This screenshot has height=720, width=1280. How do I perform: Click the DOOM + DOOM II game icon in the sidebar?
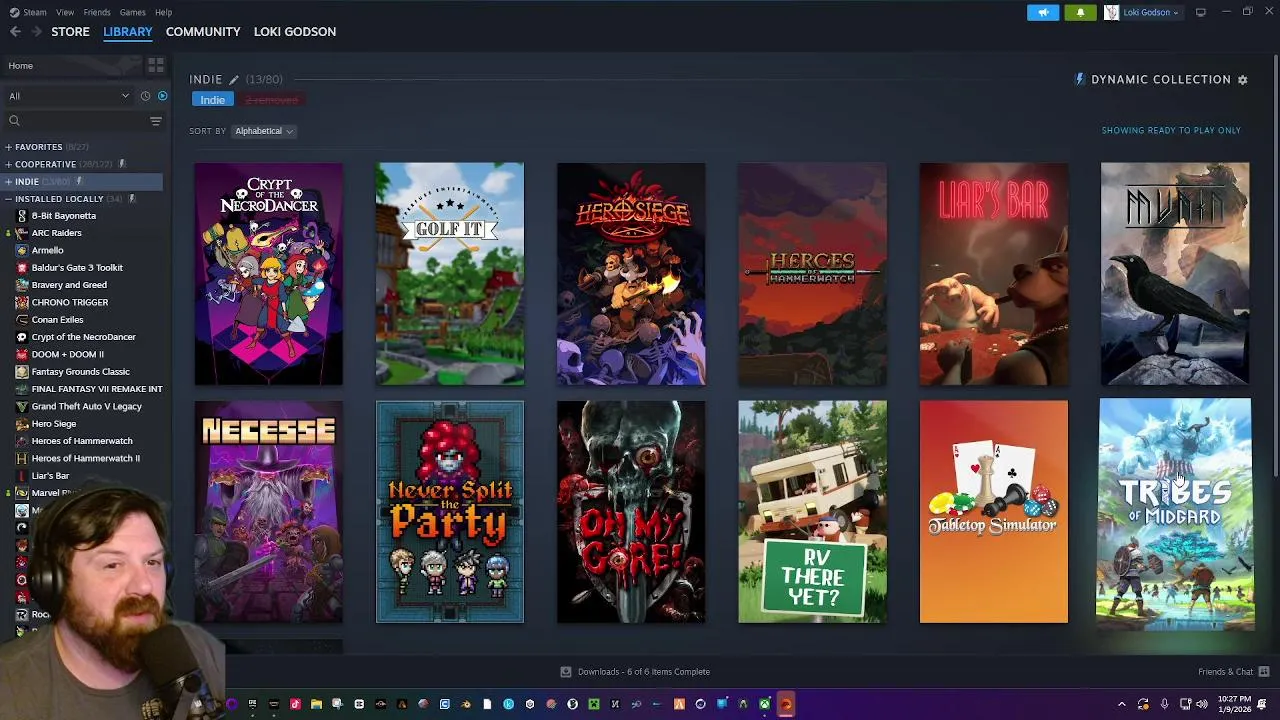(22, 354)
